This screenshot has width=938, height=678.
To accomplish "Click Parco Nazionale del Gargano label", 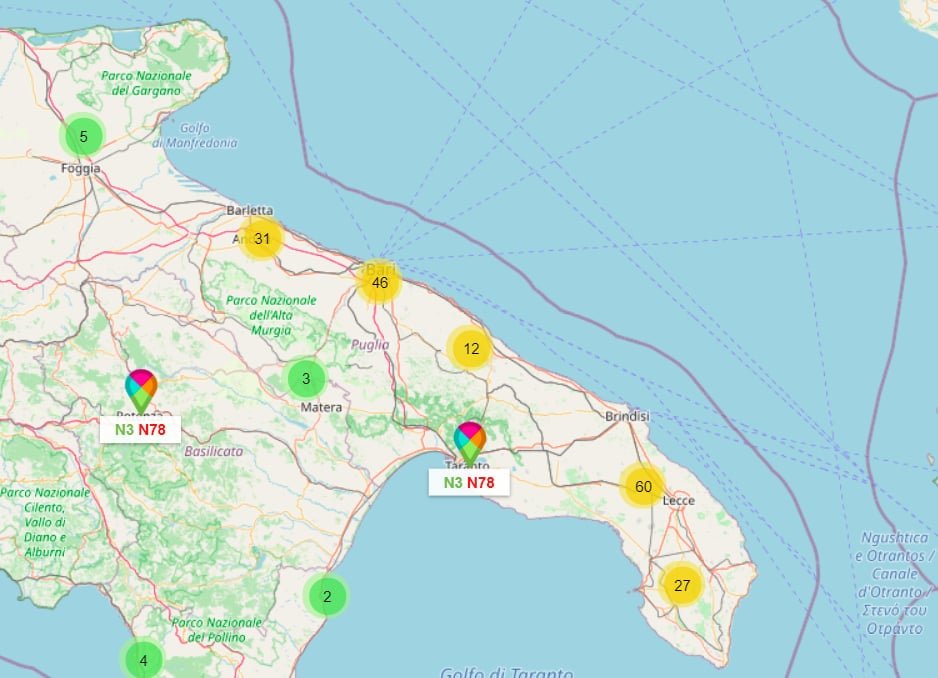I will coord(147,83).
